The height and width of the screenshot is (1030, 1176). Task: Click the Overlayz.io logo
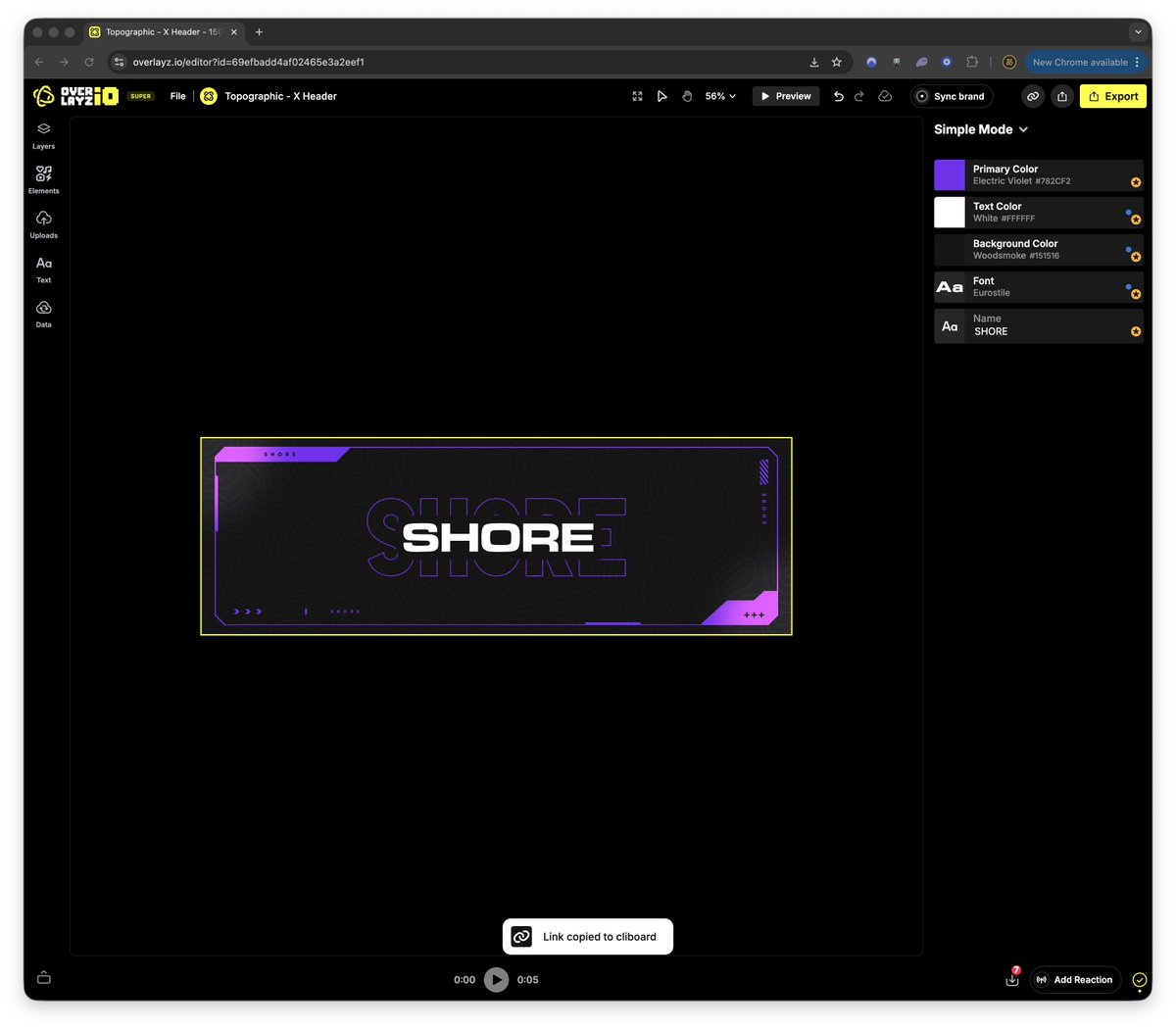(x=76, y=96)
